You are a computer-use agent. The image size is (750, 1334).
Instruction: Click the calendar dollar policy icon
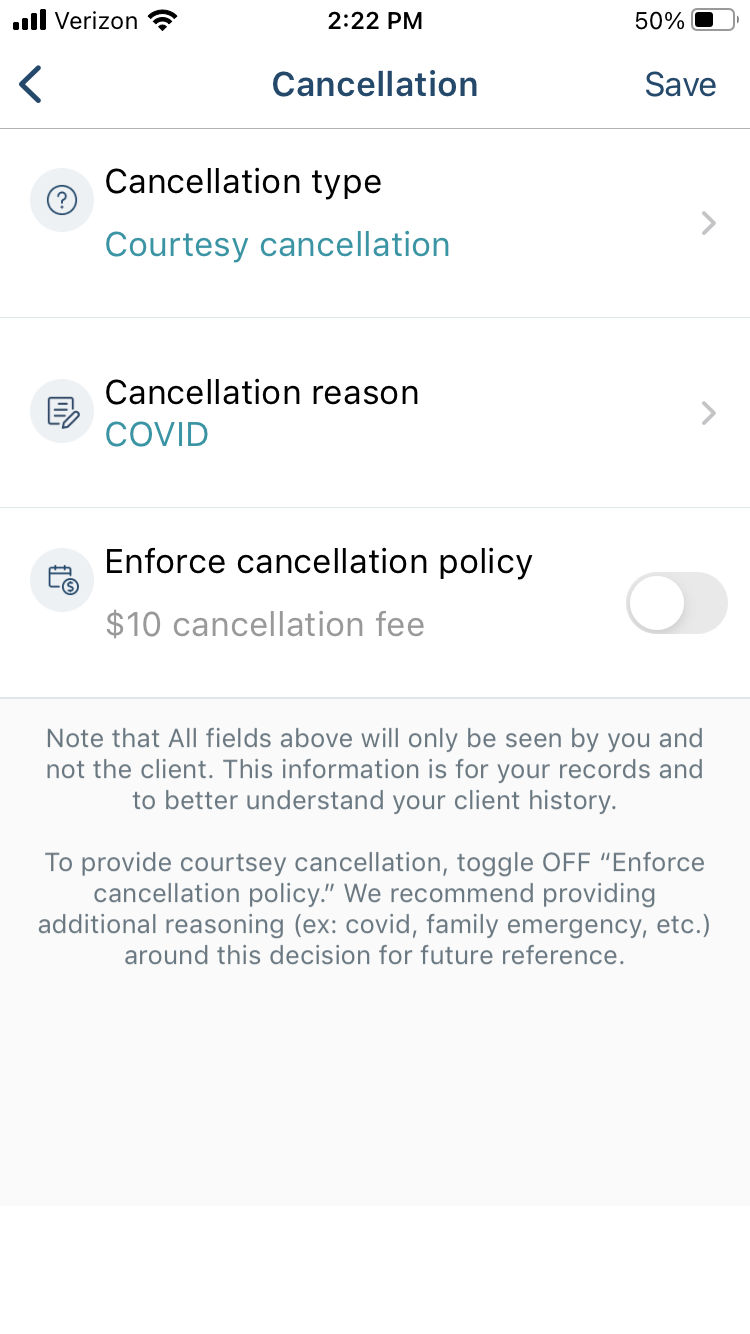coord(62,580)
